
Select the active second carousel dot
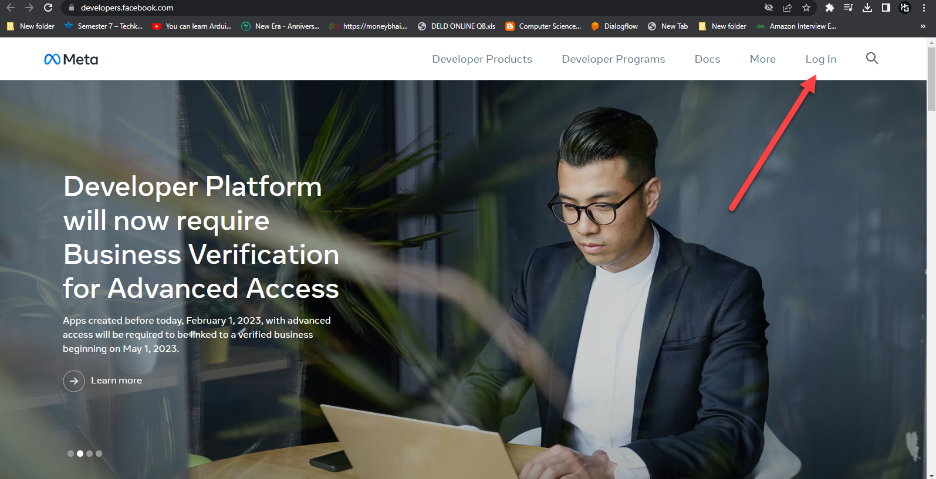(80, 453)
